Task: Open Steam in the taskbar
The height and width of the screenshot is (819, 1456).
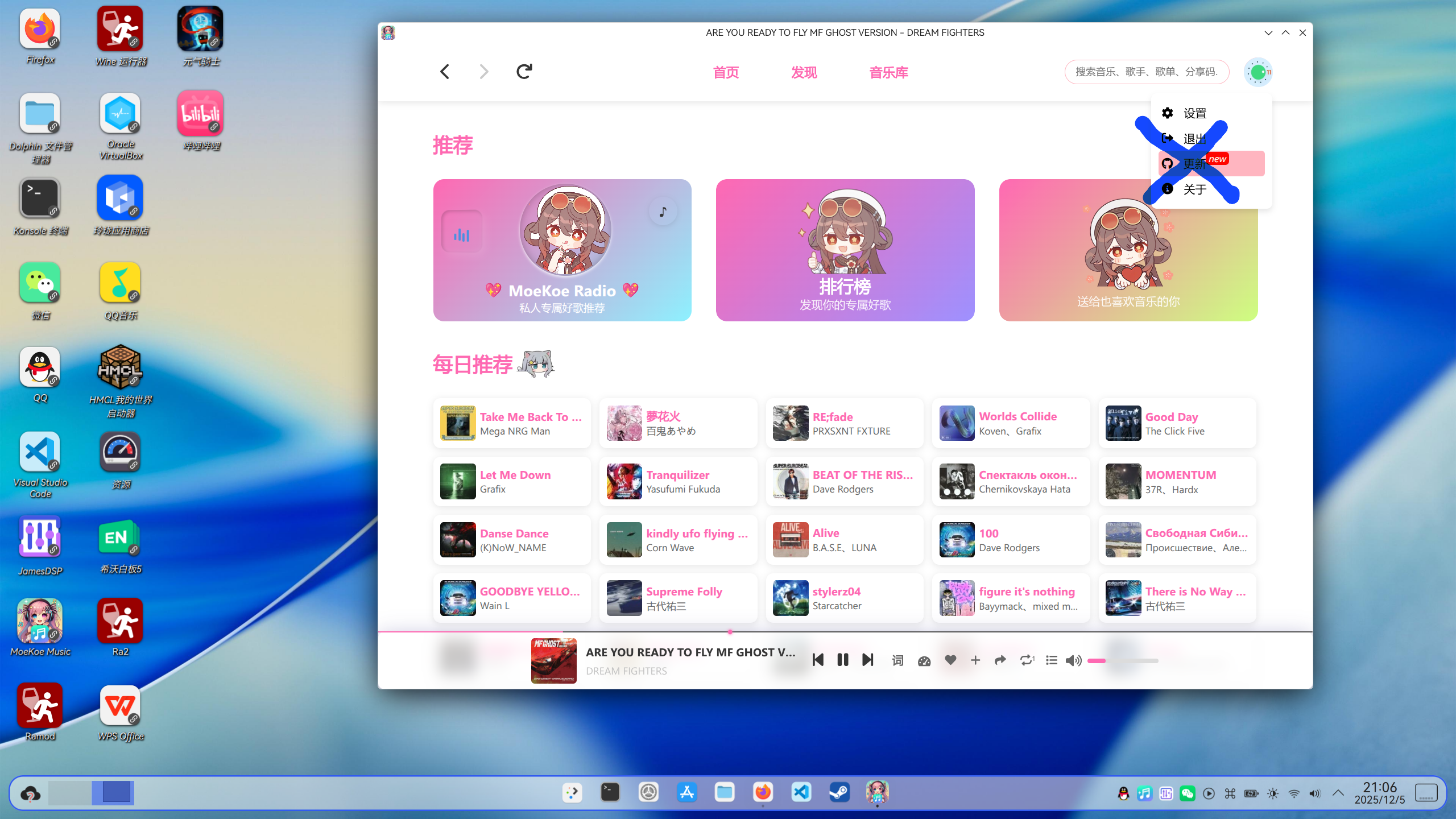Action: [x=839, y=792]
